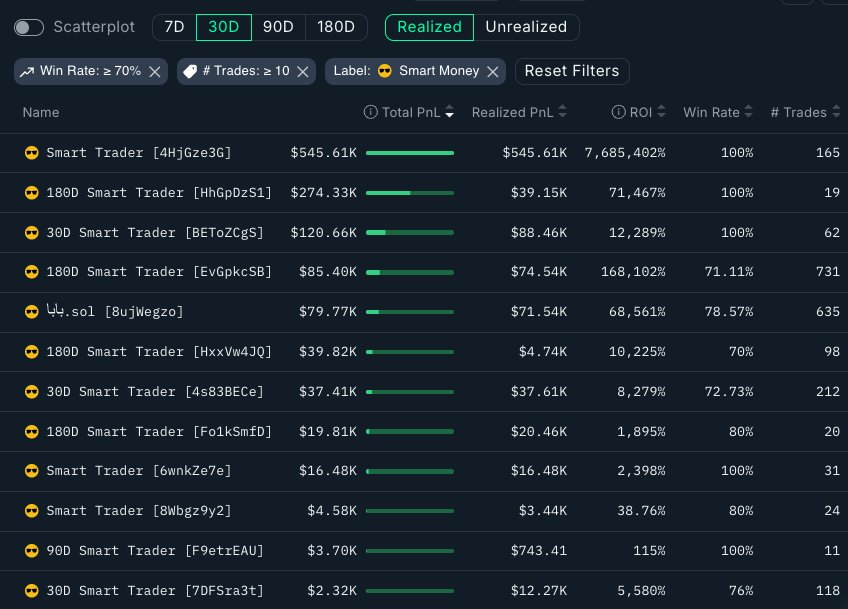This screenshot has width=848, height=609.
Task: Sort by Total PnL column arrow
Action: tap(449, 114)
